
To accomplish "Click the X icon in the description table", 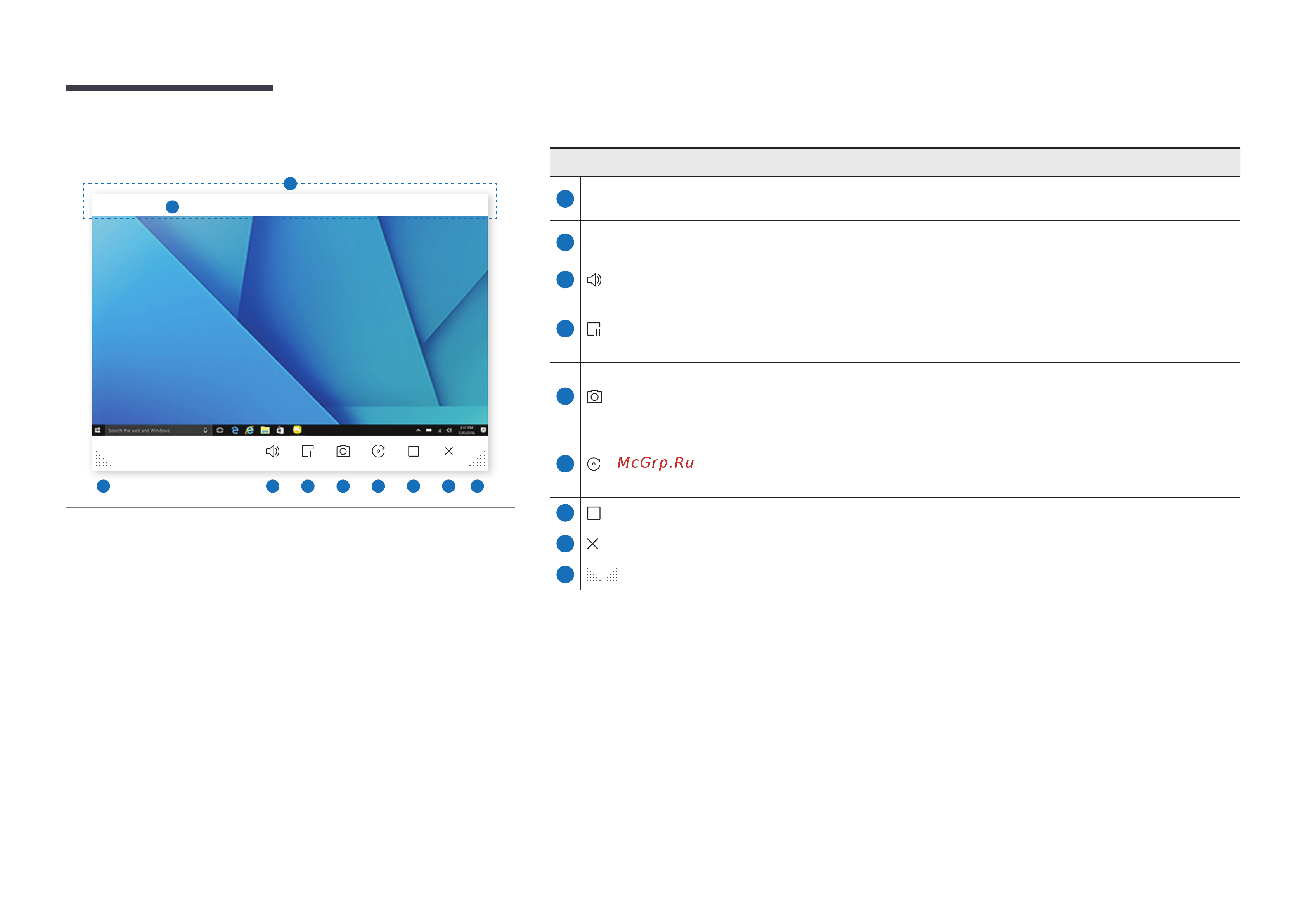I will click(592, 544).
